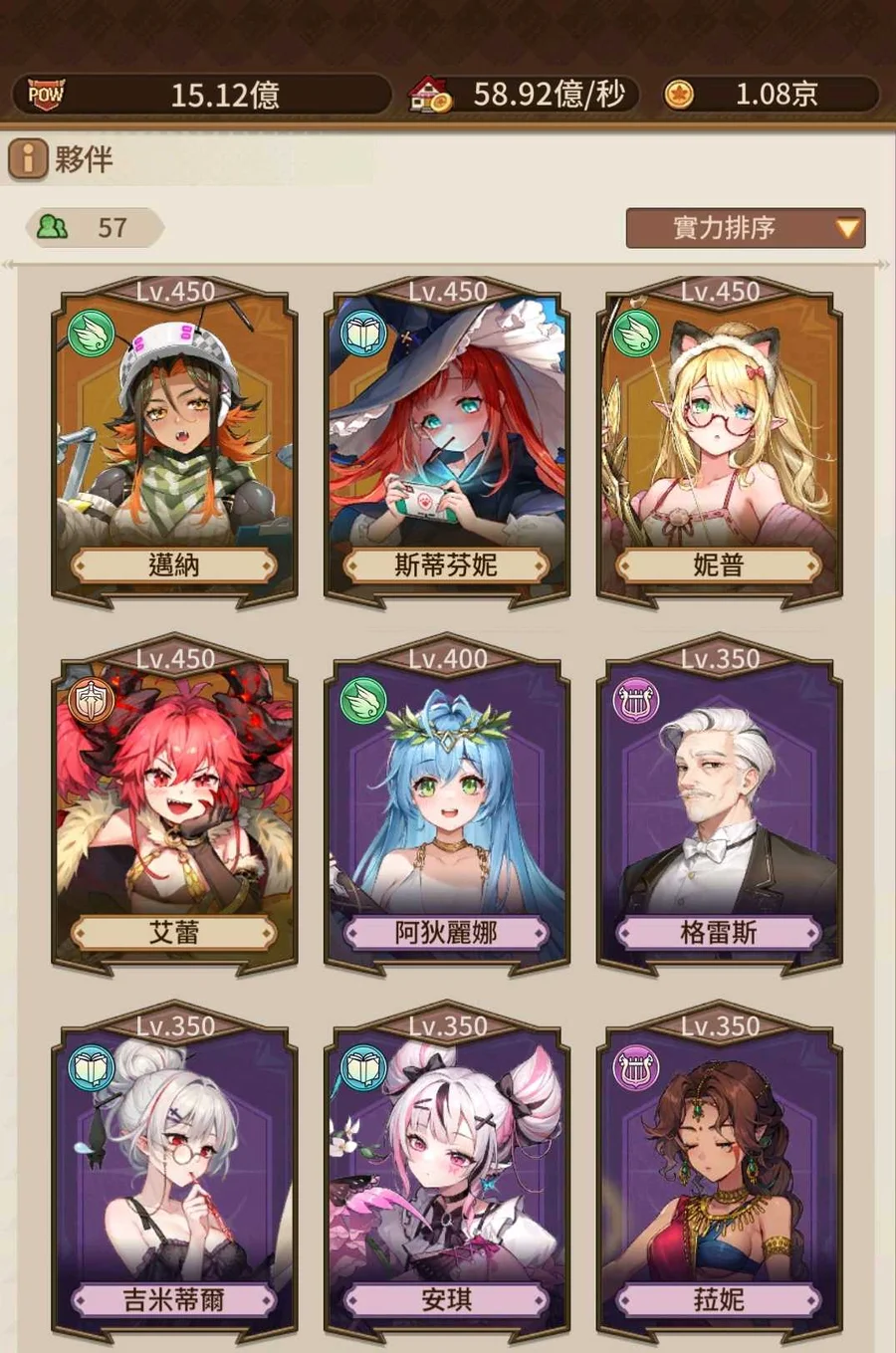Click the shield class icon on 艾蕾's card
896x1353 pixels.
click(x=92, y=702)
